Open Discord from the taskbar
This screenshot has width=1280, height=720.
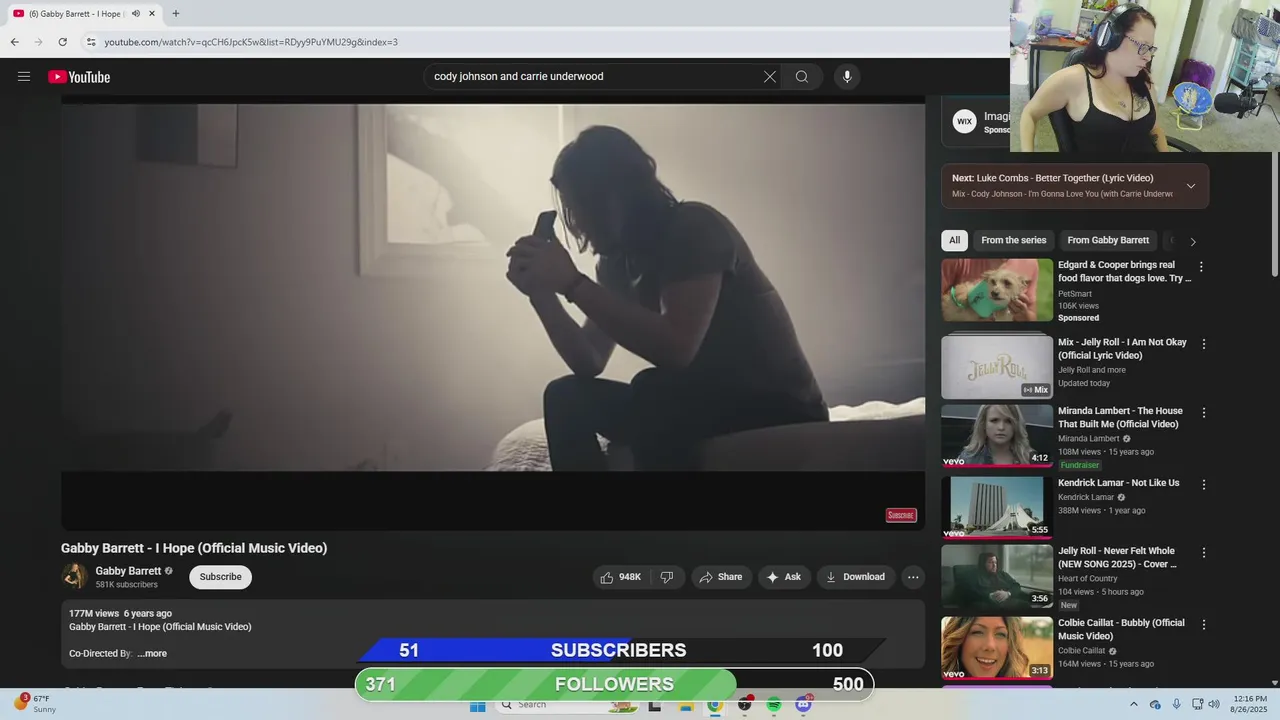[803, 705]
